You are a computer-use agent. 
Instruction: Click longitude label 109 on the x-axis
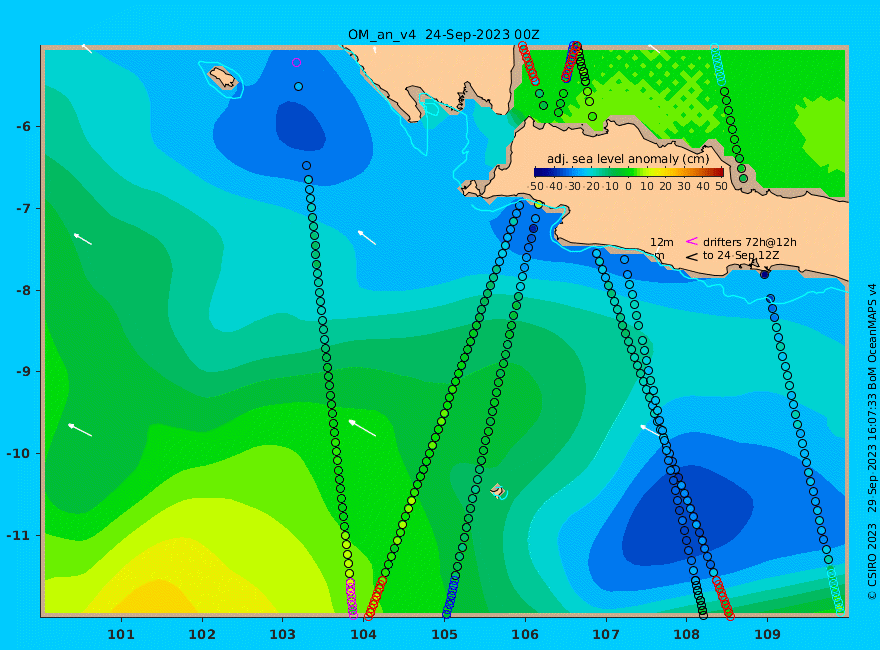pyautogui.click(x=768, y=635)
